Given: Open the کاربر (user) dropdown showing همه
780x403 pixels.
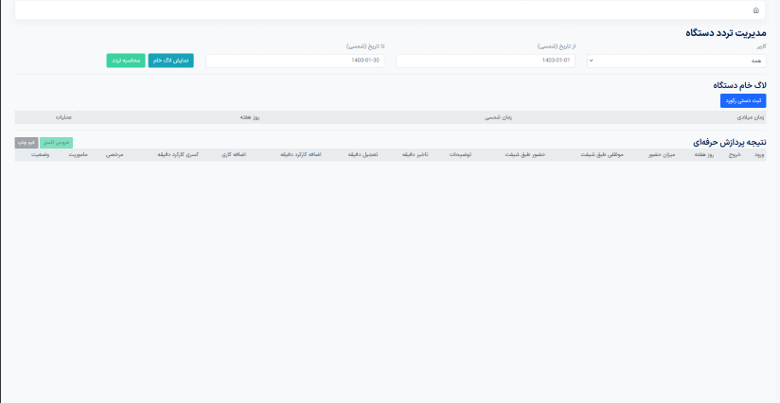Looking at the screenshot, I should (x=677, y=61).
